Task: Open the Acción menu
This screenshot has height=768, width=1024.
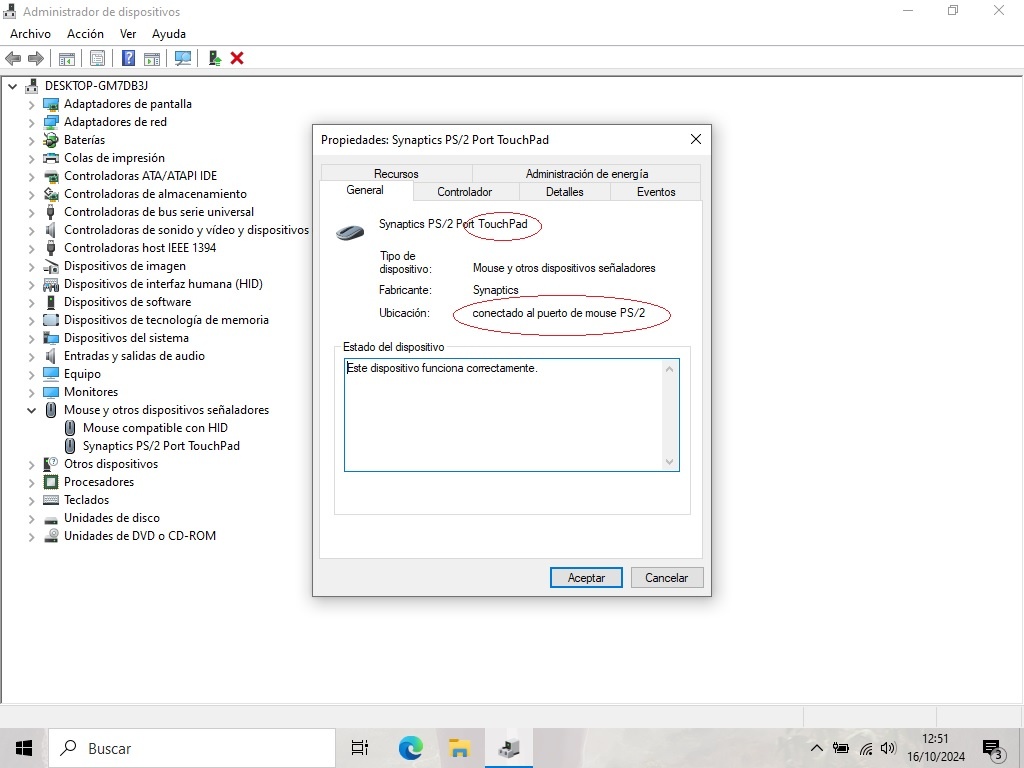Action: coord(85,34)
